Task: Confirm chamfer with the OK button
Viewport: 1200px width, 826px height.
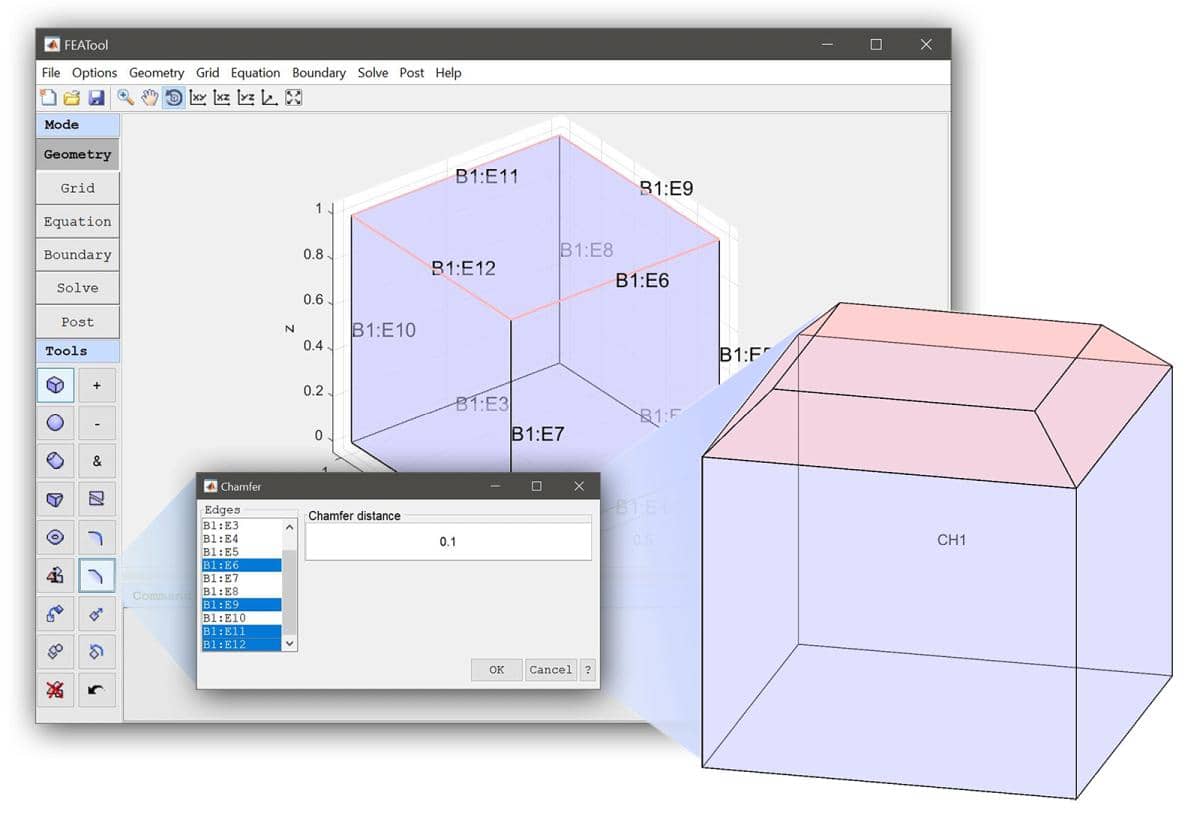Action: 496,670
